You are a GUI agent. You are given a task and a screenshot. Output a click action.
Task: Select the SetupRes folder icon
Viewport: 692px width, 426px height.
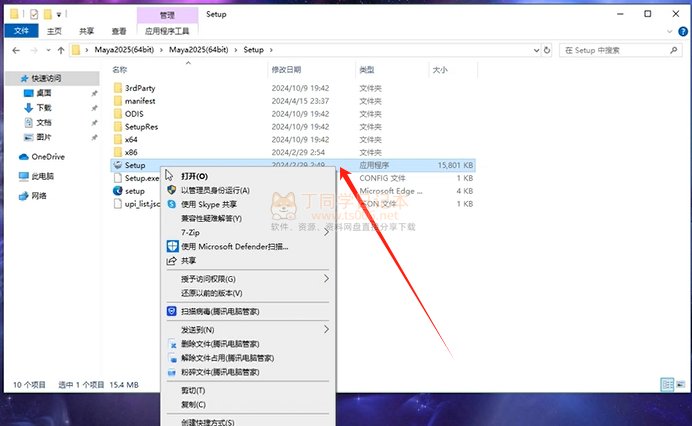[x=117, y=126]
